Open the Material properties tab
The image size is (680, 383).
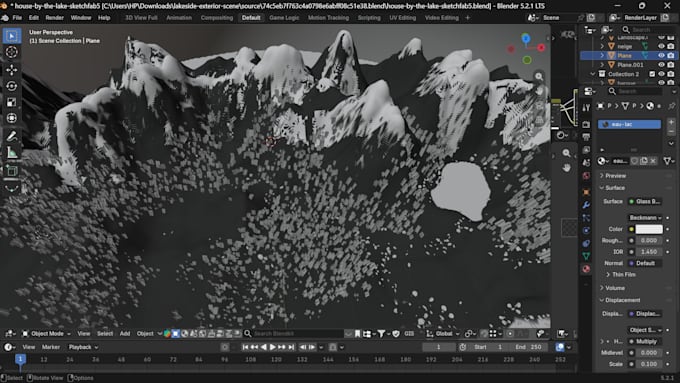click(586, 269)
